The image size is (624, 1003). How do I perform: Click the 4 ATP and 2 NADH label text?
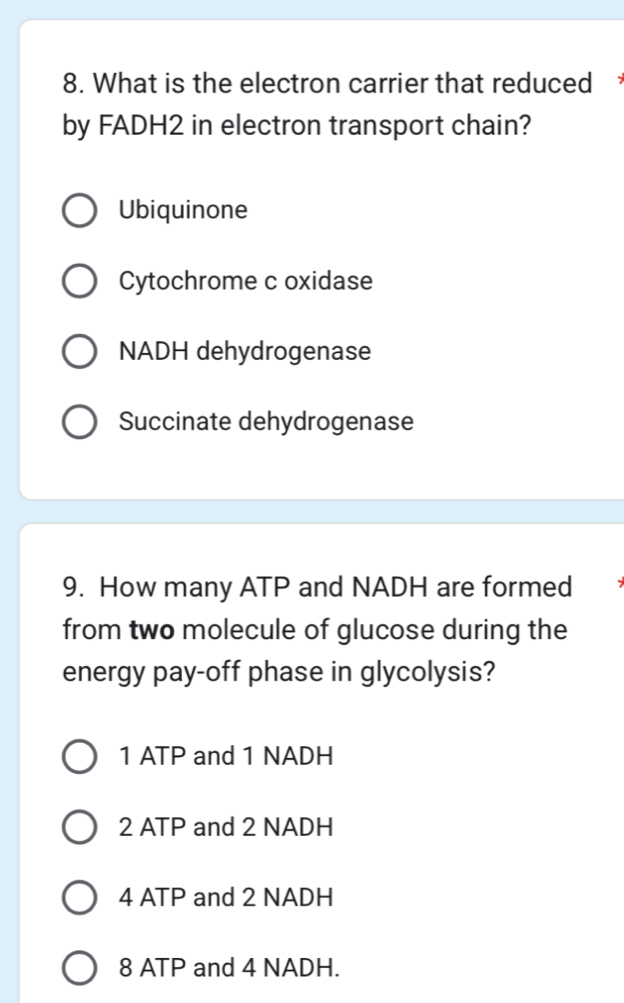(x=223, y=898)
